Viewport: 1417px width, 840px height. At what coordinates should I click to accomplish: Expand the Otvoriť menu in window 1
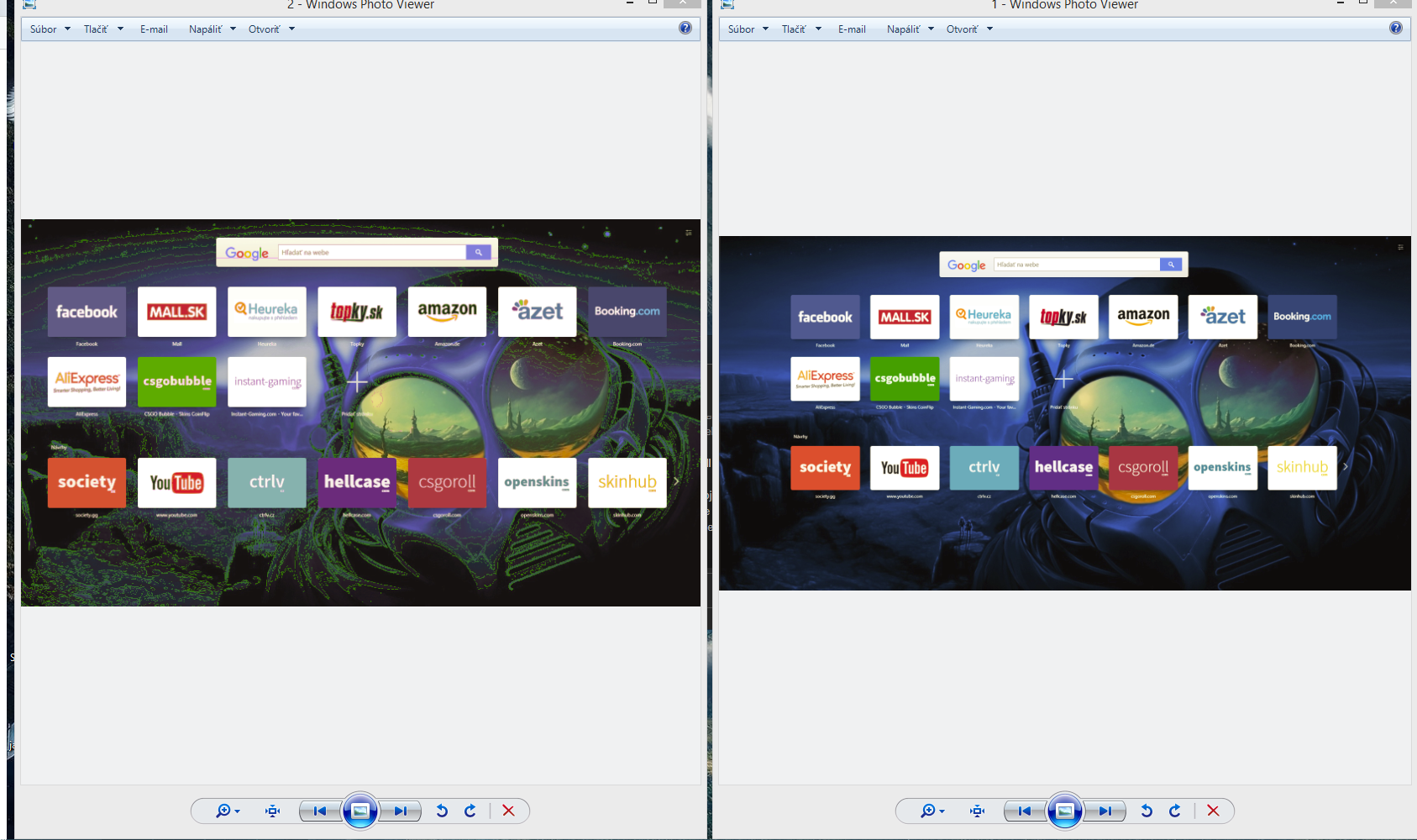click(969, 29)
